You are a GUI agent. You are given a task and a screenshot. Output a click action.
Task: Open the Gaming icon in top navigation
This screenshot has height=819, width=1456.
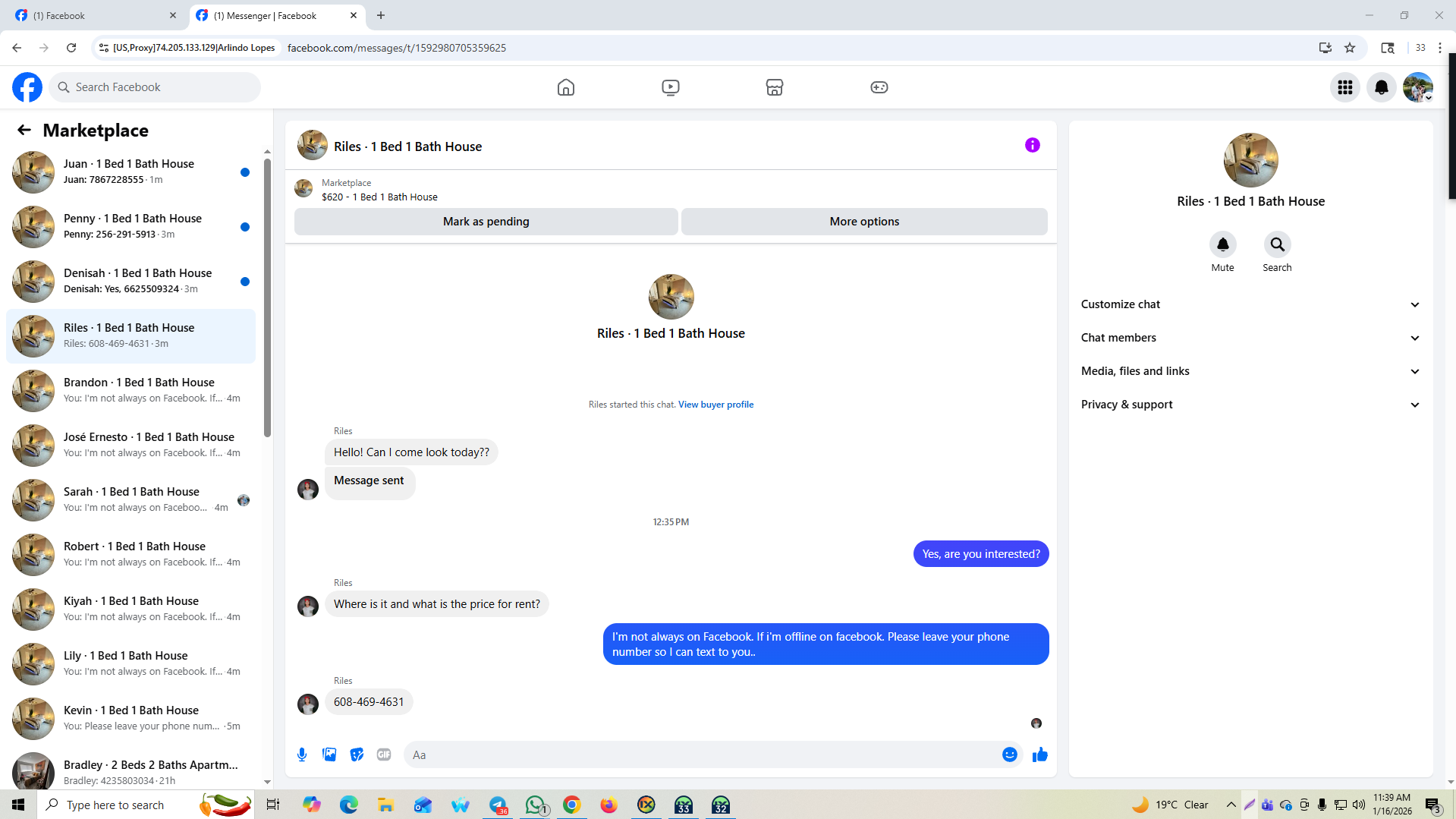pyautogui.click(x=879, y=87)
